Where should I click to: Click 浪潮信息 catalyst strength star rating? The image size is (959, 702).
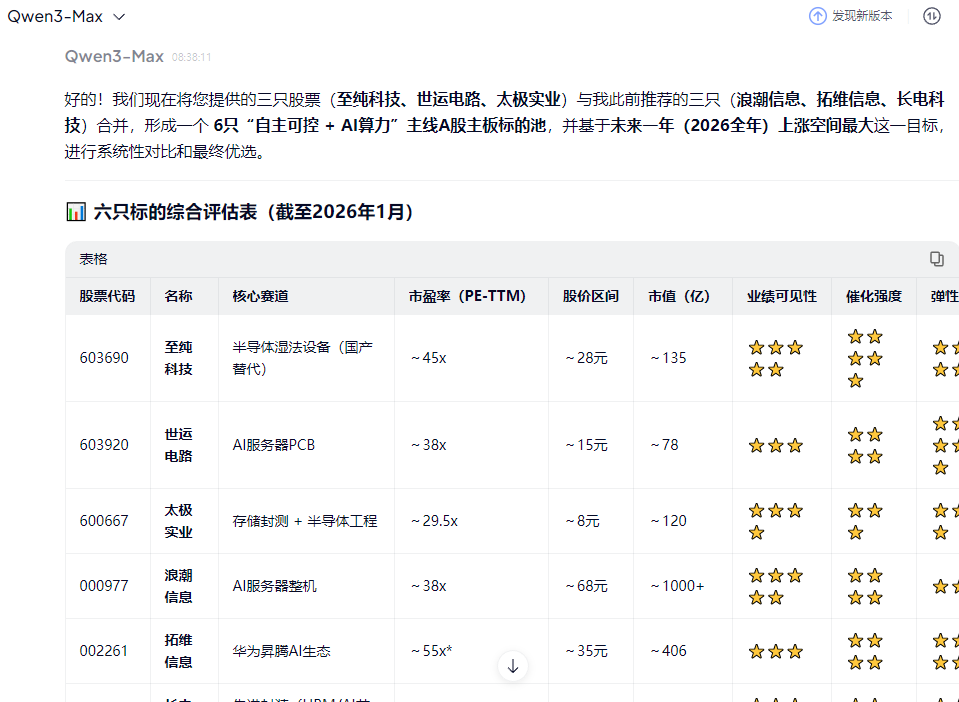pyautogui.click(x=865, y=586)
